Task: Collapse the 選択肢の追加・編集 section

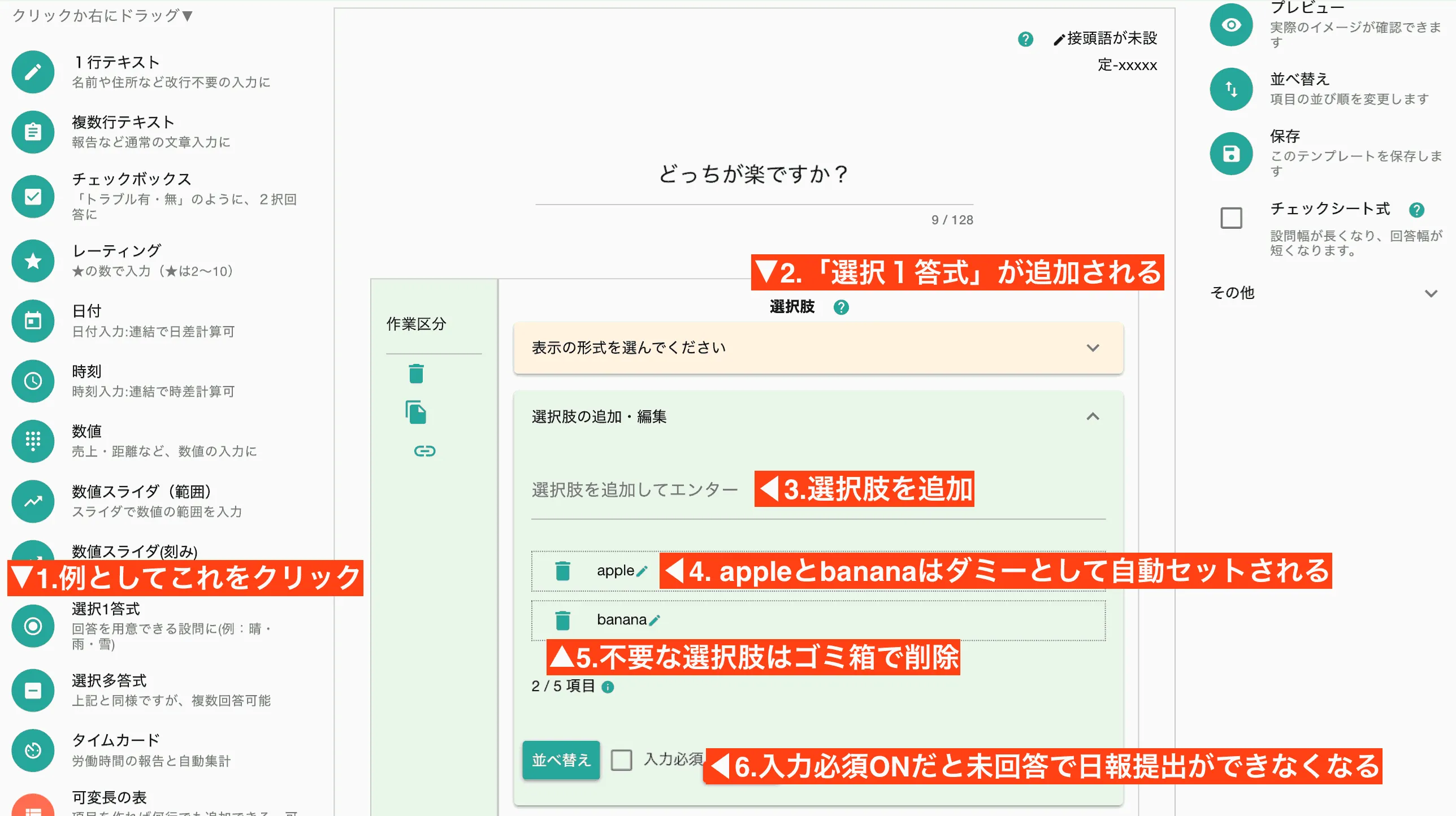Action: (x=1092, y=416)
